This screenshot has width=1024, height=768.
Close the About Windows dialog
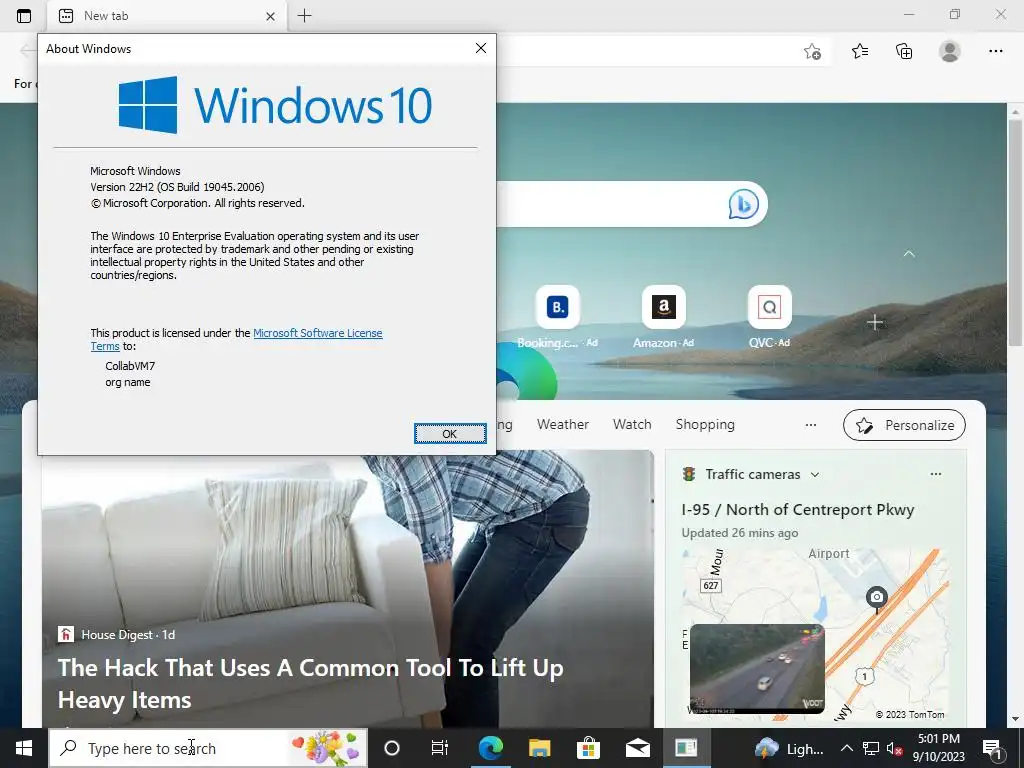[x=481, y=48]
